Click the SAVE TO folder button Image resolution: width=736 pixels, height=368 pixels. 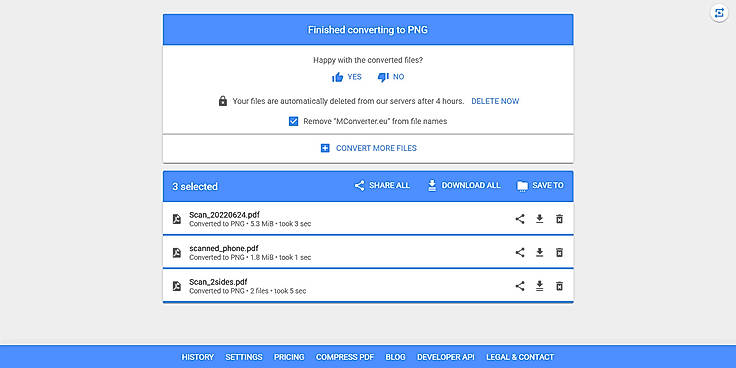point(540,185)
